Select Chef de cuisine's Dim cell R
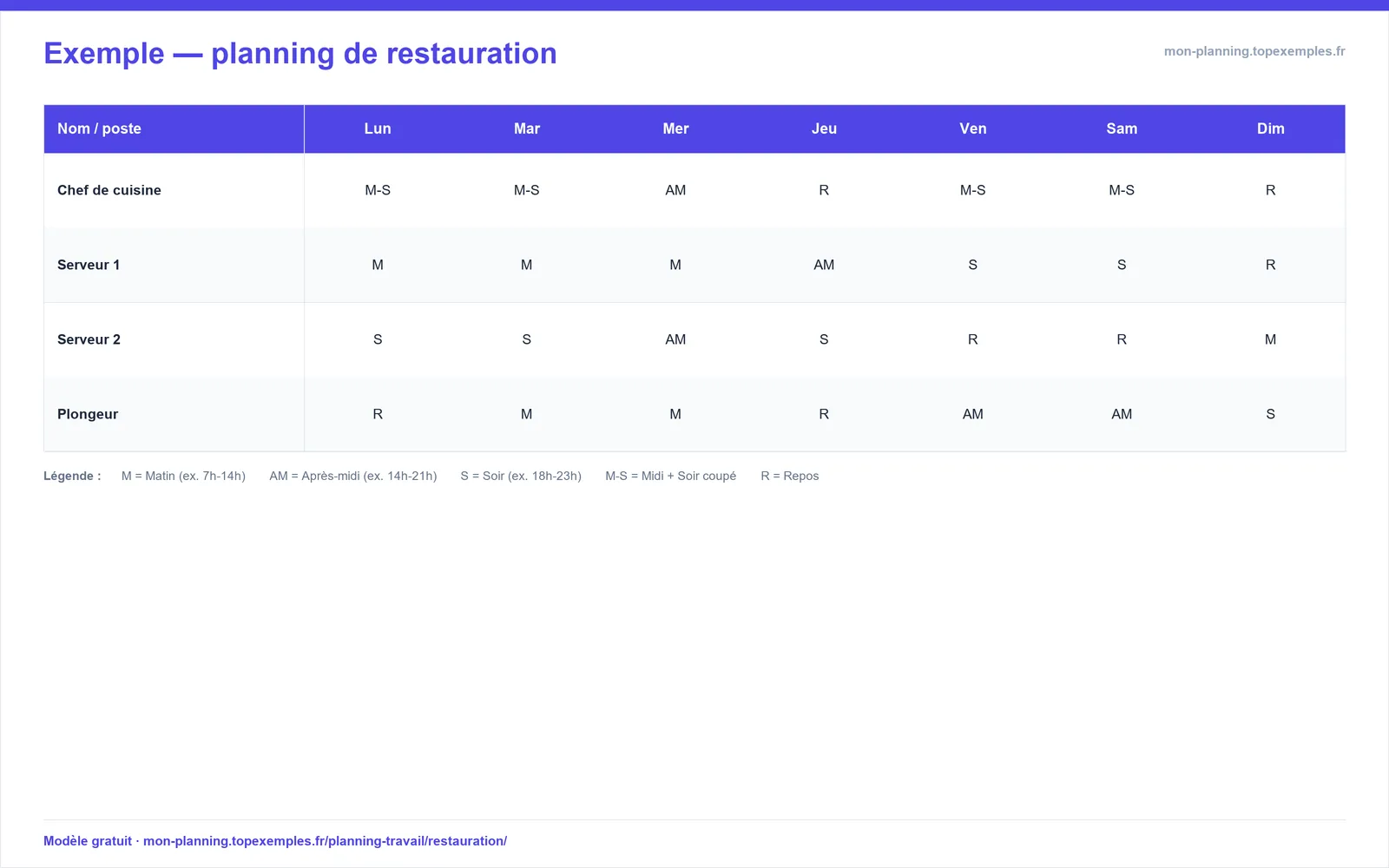Viewport: 1389px width, 868px height. pos(1271,190)
